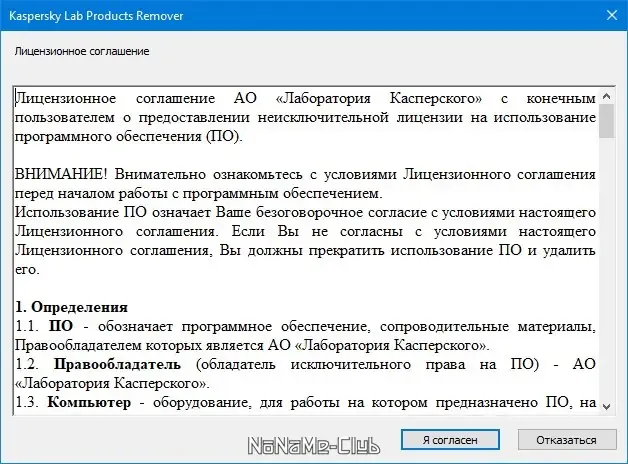
Task: Click the "Я согласен" button
Action: (x=450, y=440)
